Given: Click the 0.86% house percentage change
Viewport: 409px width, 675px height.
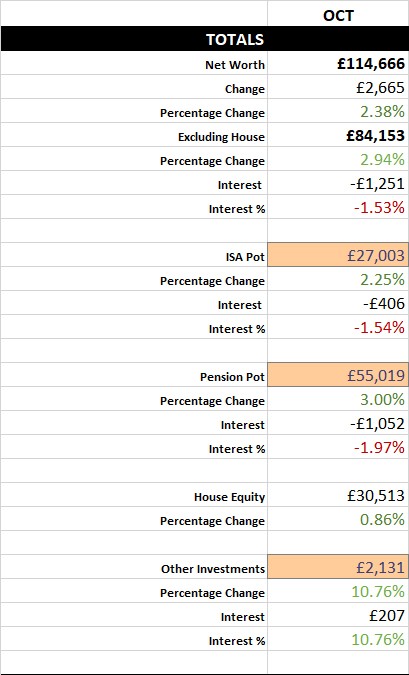Looking at the screenshot, I should [338, 520].
